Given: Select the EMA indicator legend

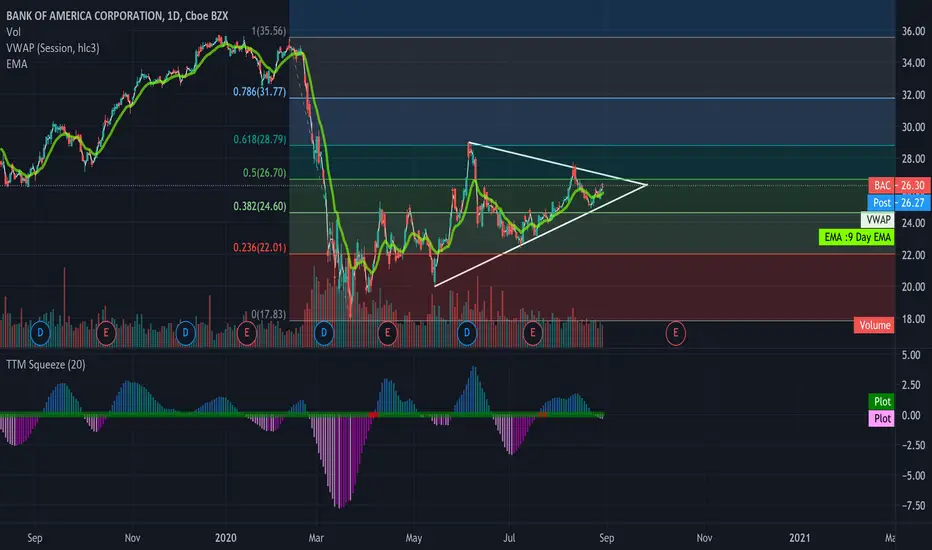Looking at the screenshot, I should tap(17, 64).
